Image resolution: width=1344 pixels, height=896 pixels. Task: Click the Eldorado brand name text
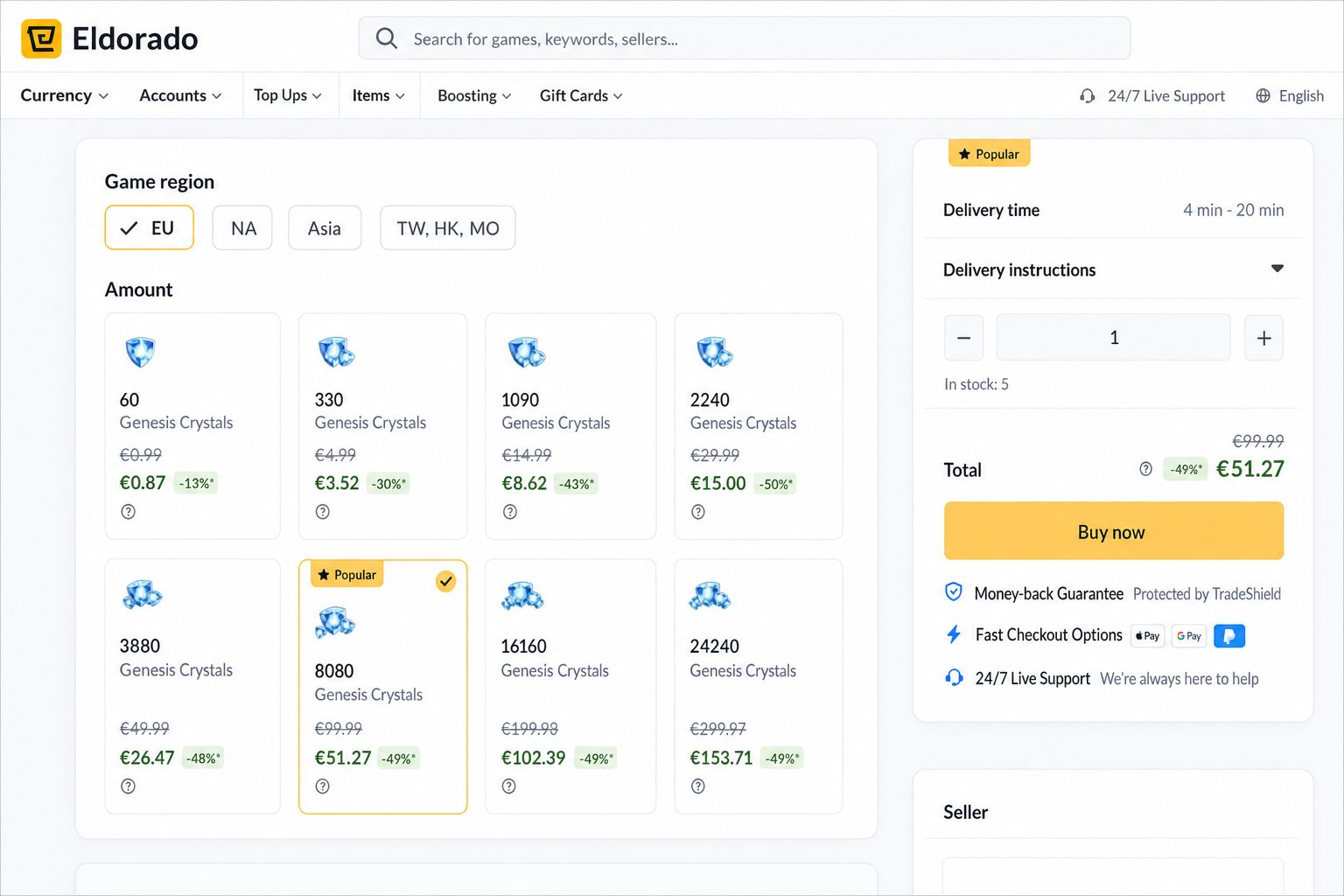(x=135, y=38)
